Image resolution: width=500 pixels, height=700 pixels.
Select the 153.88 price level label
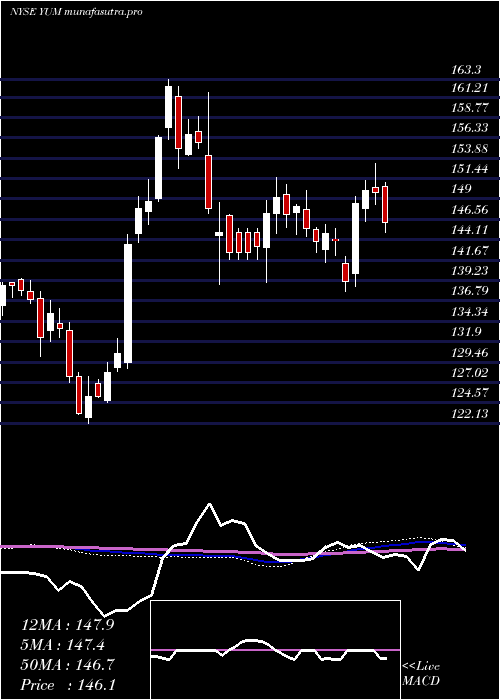click(x=470, y=149)
